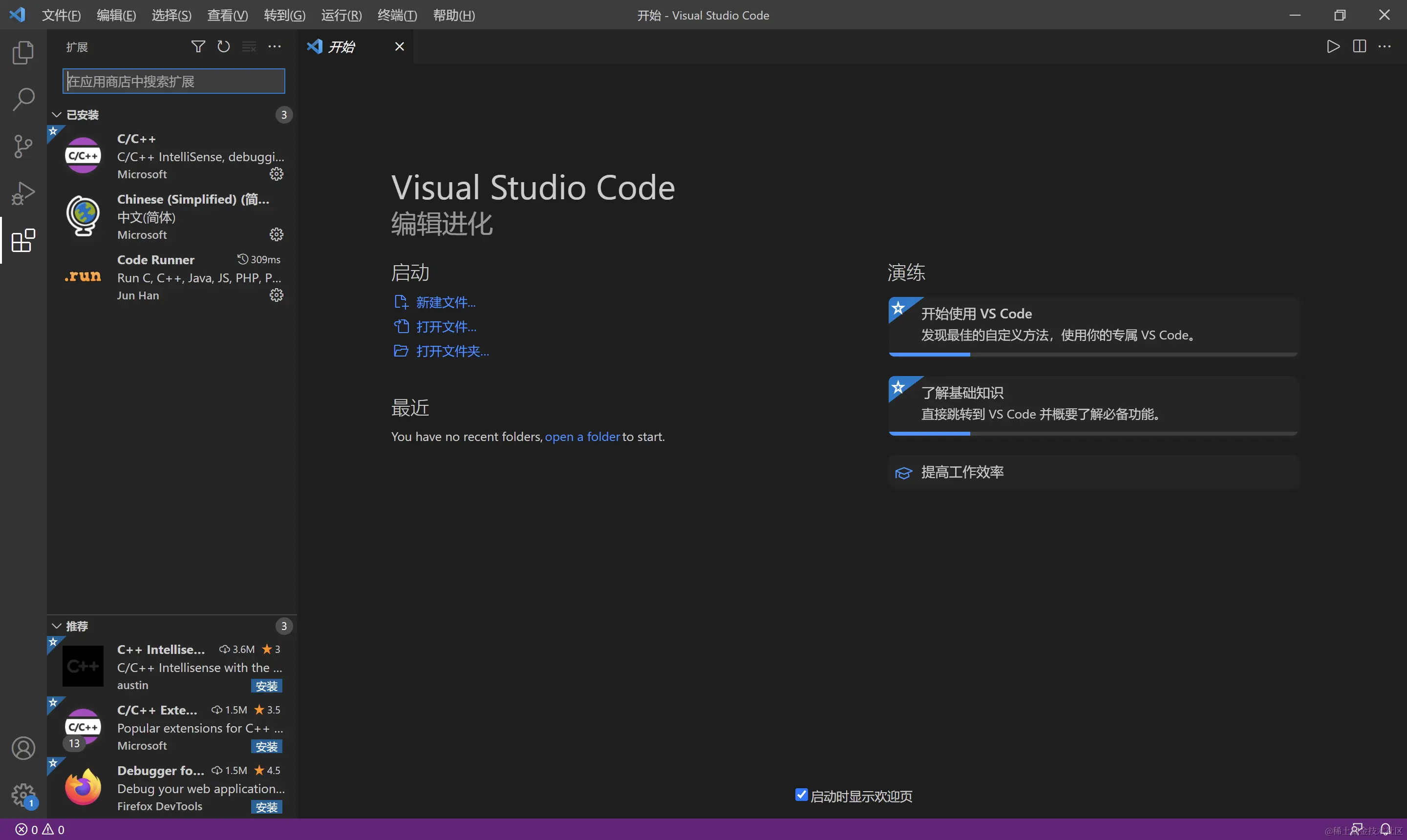This screenshot has height=840, width=1407.
Task: Install the C++ Intellisense extension
Action: (266, 686)
